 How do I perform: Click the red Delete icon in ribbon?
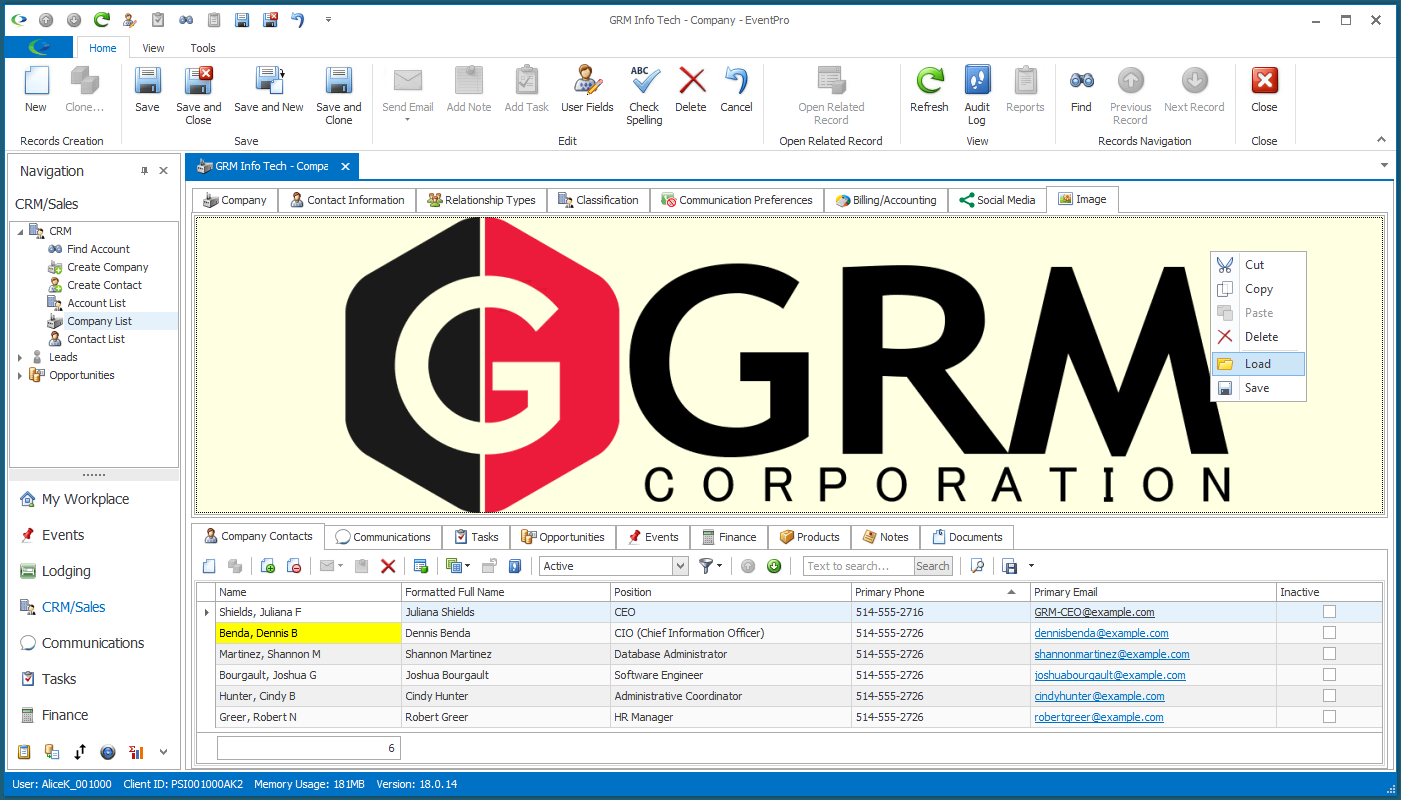click(x=691, y=82)
